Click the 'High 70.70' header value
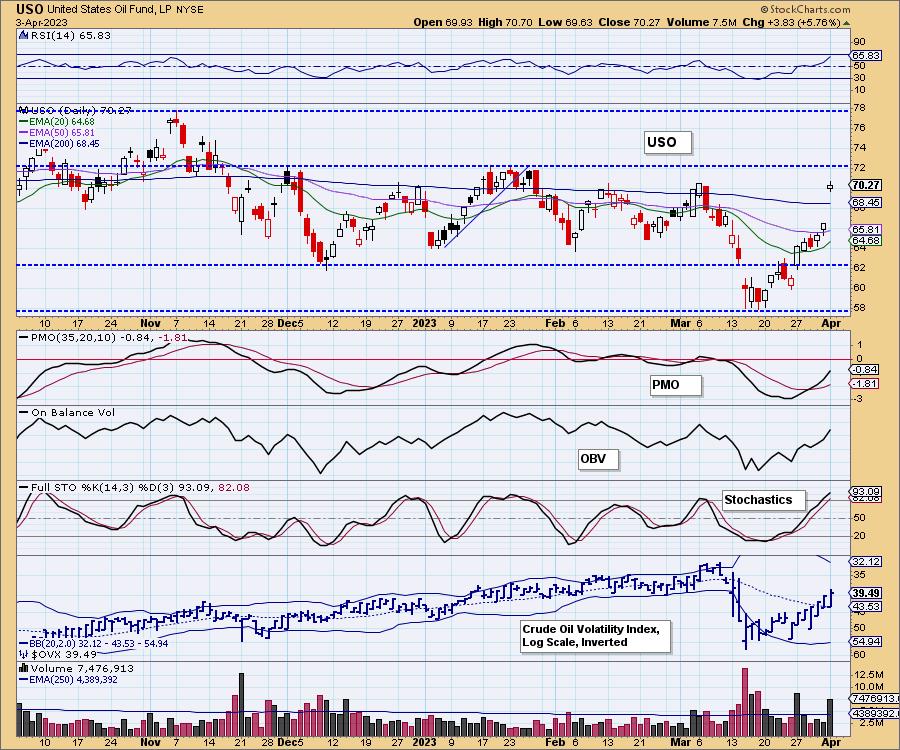The height and width of the screenshot is (750, 900). (x=505, y=22)
